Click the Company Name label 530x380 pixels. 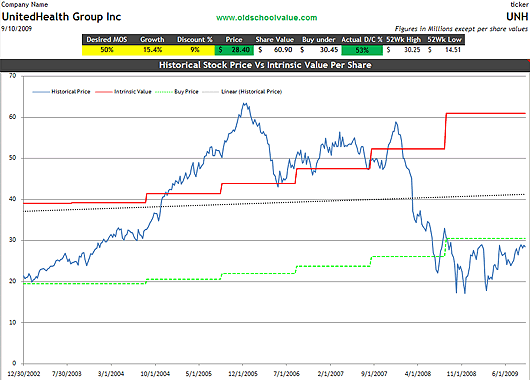point(24,5)
